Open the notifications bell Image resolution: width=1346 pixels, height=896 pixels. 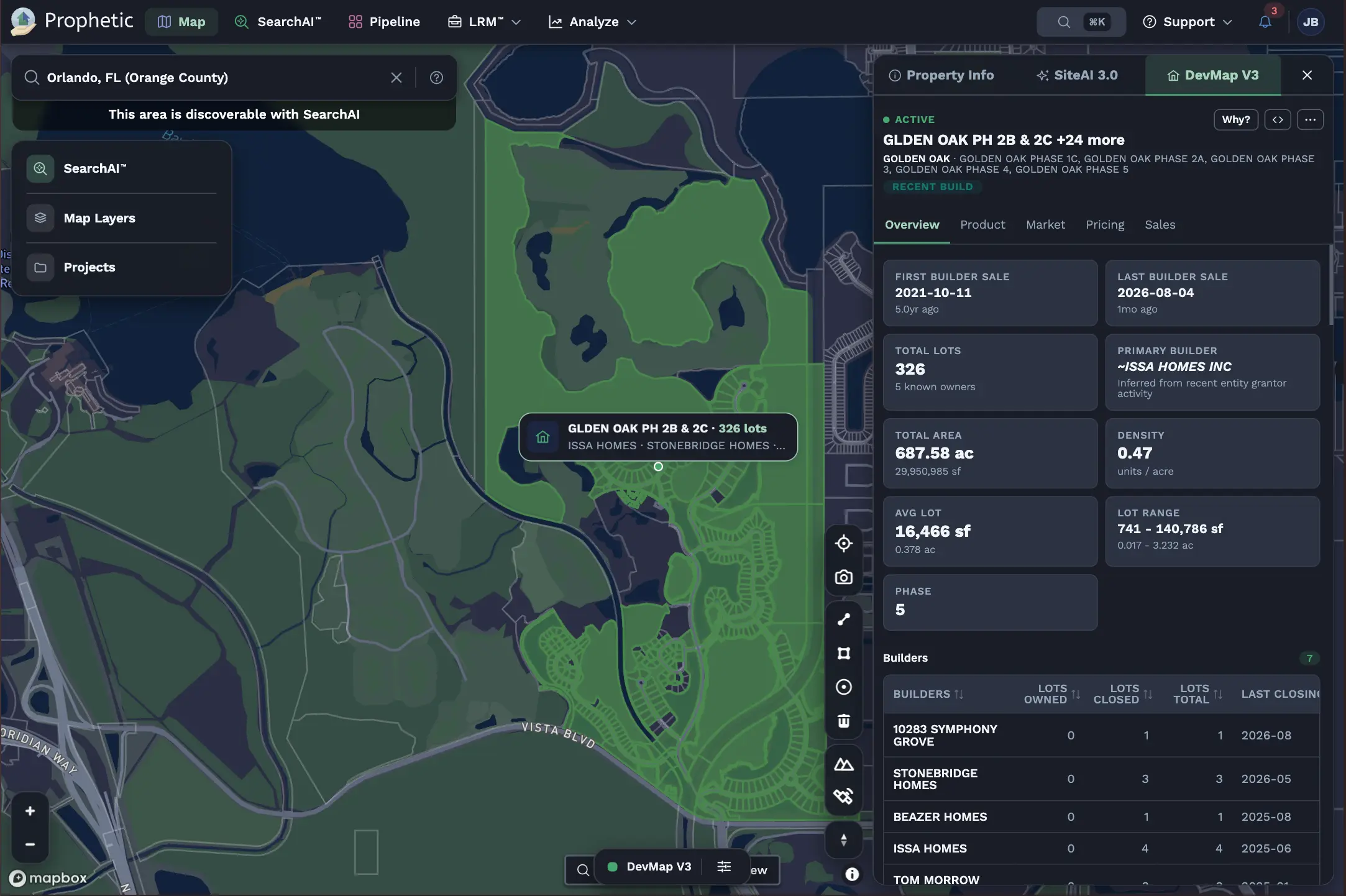tap(1265, 22)
